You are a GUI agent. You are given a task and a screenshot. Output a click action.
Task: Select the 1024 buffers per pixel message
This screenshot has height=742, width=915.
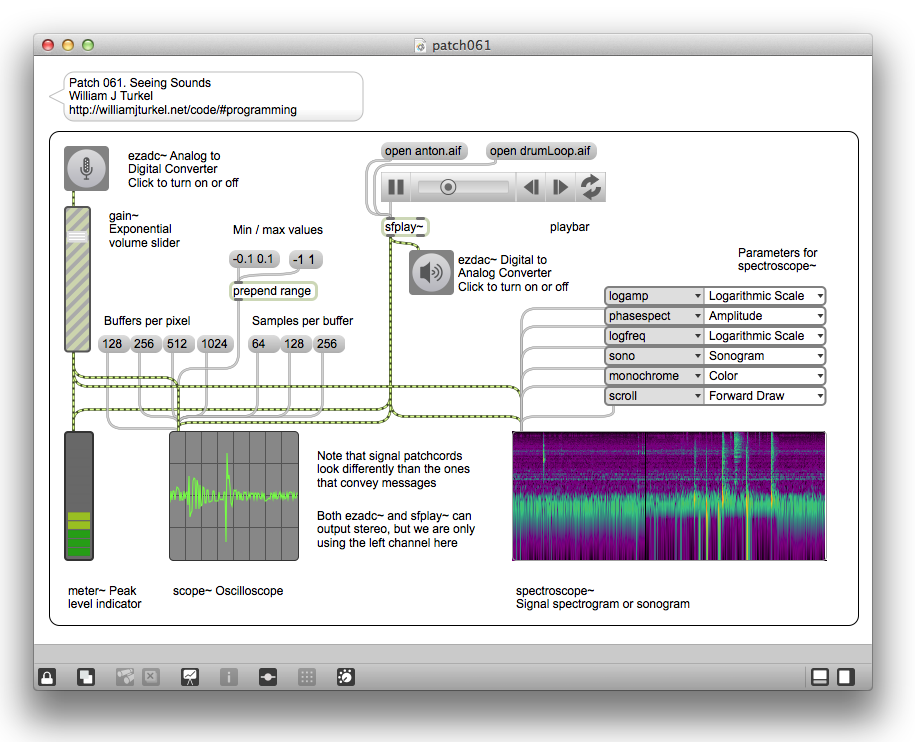tap(214, 344)
